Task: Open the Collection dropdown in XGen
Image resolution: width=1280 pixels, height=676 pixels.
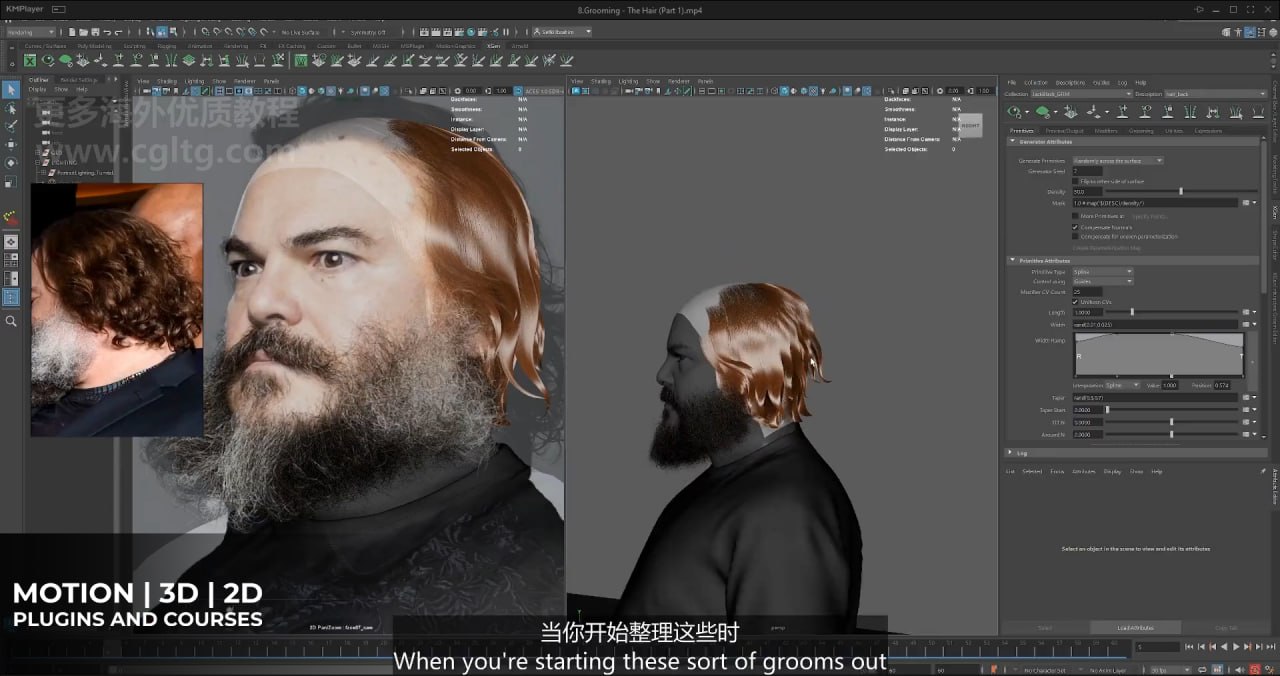Action: tap(1082, 94)
